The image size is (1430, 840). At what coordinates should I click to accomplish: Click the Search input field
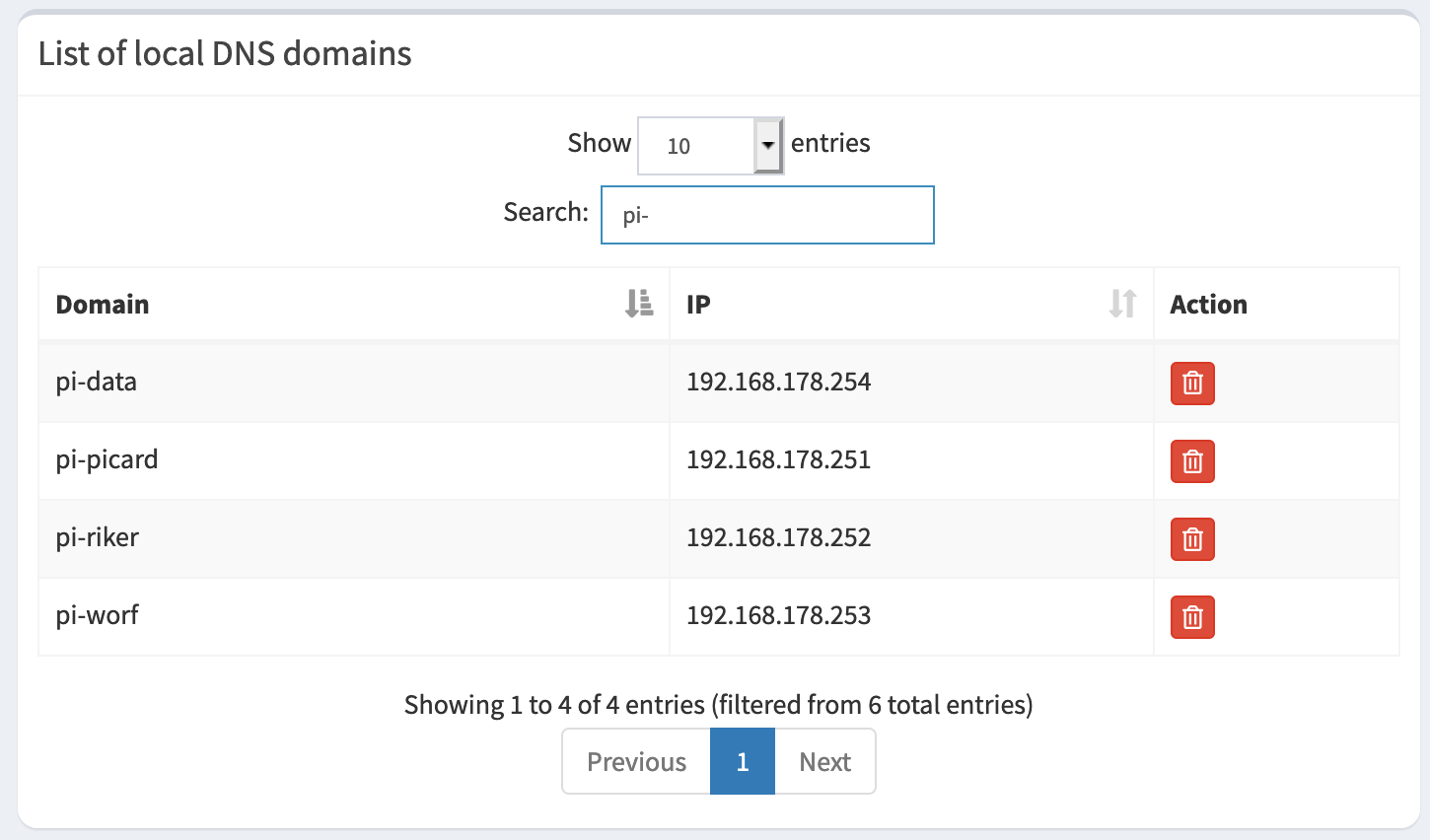(767, 215)
